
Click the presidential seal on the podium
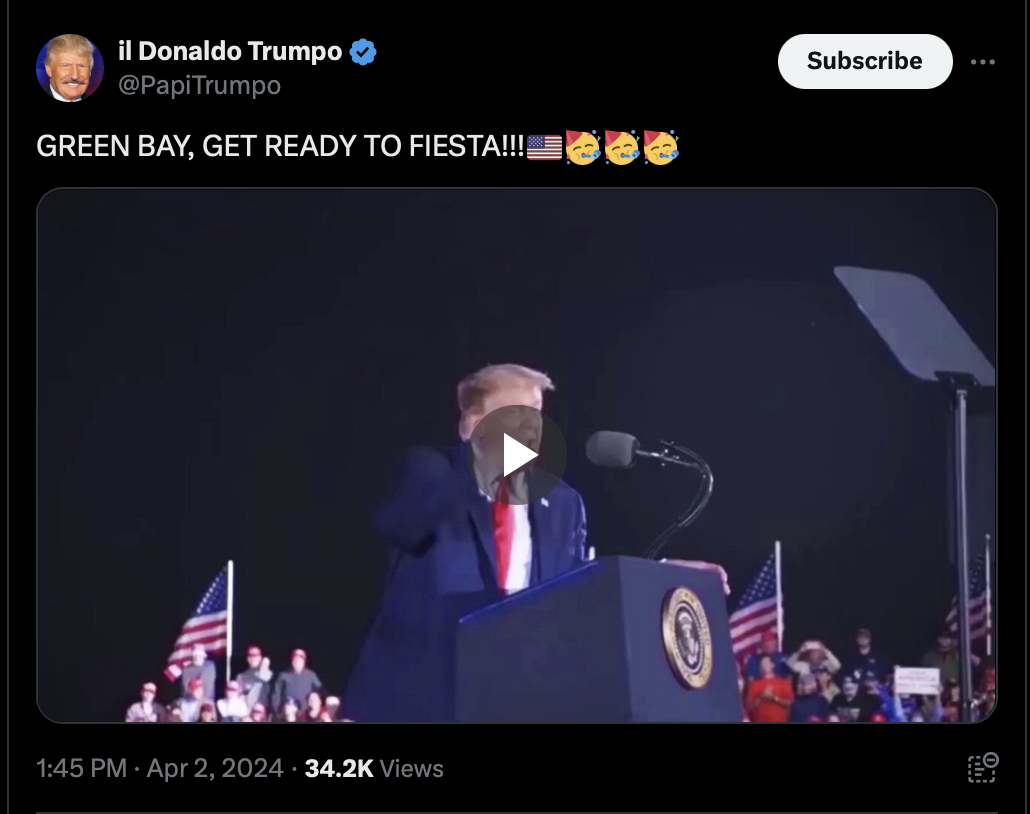[x=686, y=637]
